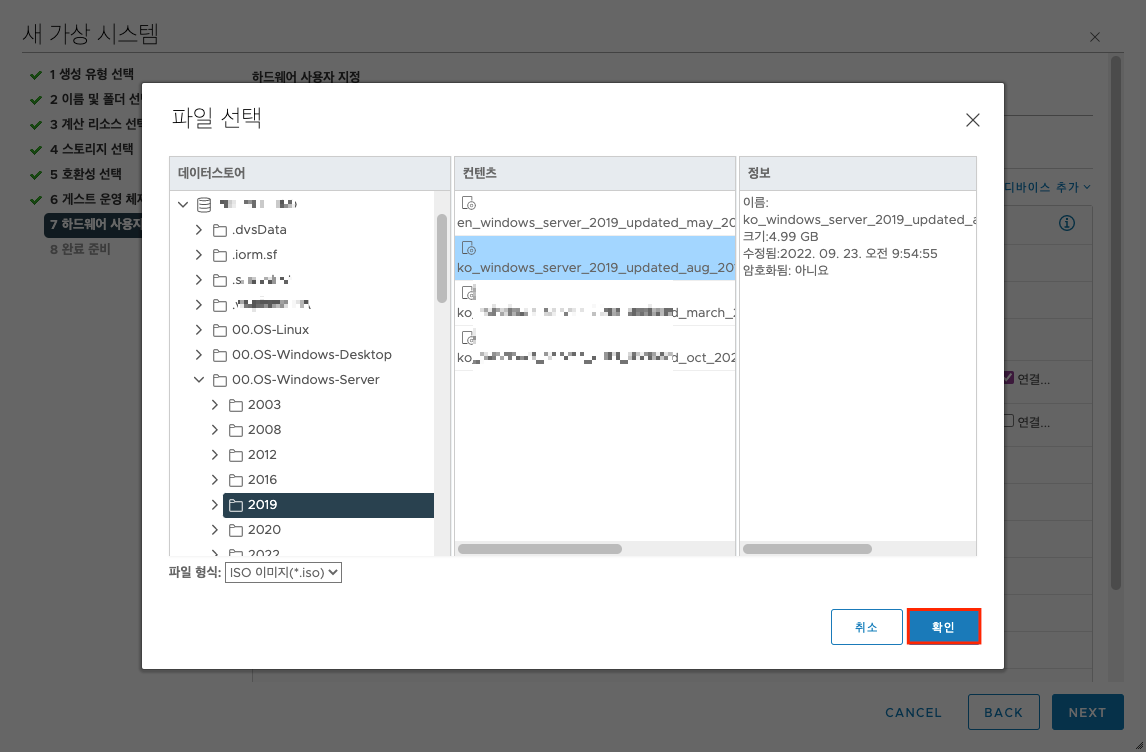
Task: Expand the 2019 folder chevron
Action: tap(215, 505)
